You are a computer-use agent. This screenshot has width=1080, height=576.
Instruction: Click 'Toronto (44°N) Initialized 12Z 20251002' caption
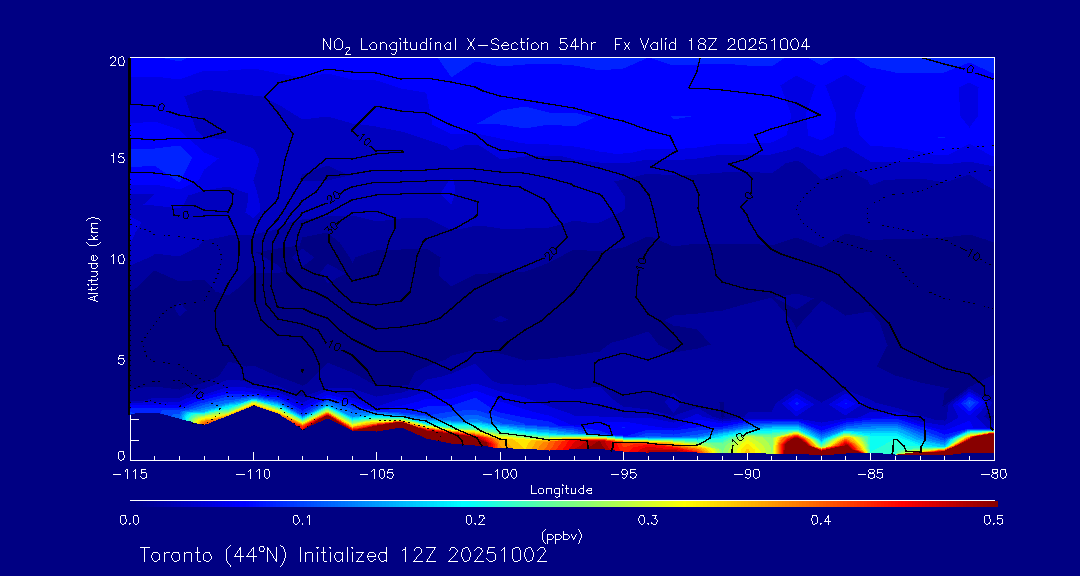344,555
